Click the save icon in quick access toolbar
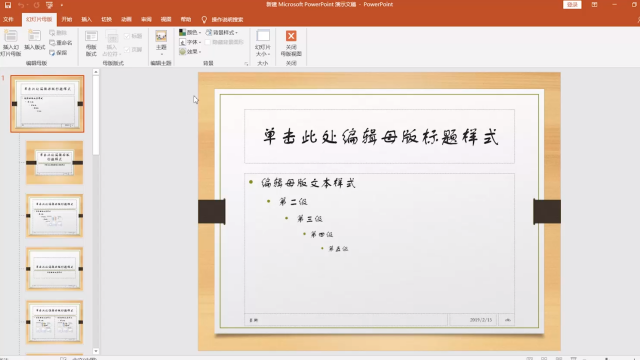640x360 pixels. [8, 5]
